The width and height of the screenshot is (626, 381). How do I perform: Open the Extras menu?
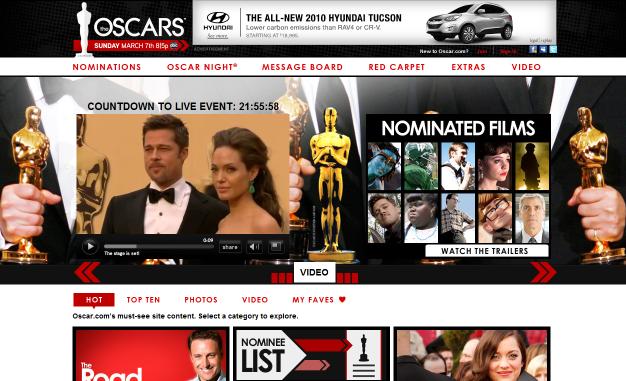[468, 67]
